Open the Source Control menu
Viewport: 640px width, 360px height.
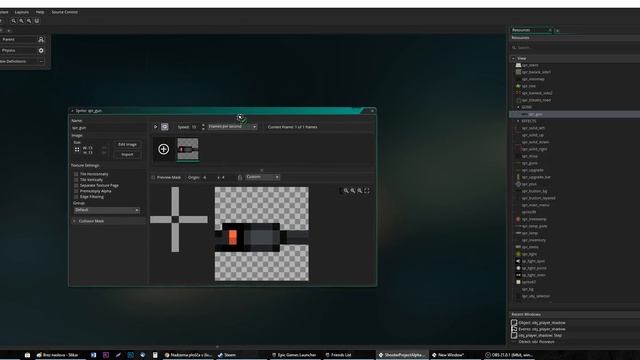[64, 12]
